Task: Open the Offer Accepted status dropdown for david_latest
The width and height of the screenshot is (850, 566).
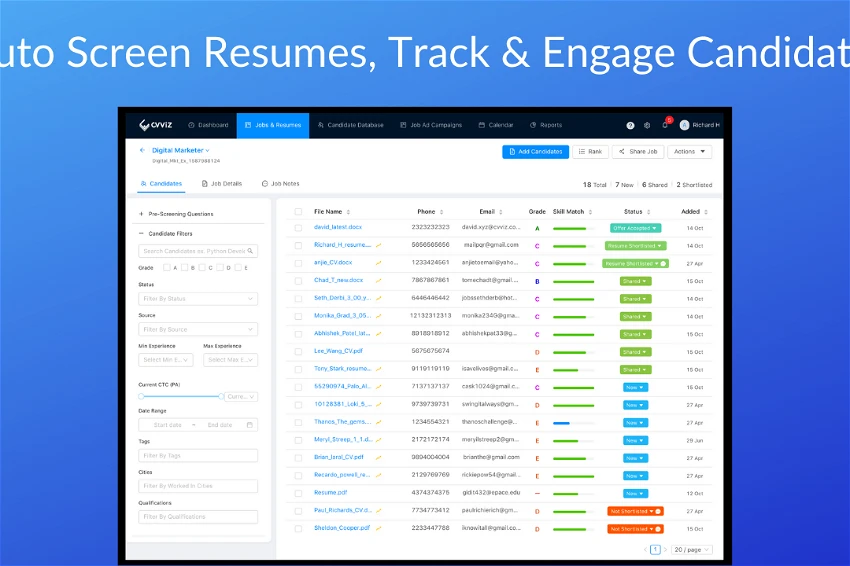Action: pos(635,228)
